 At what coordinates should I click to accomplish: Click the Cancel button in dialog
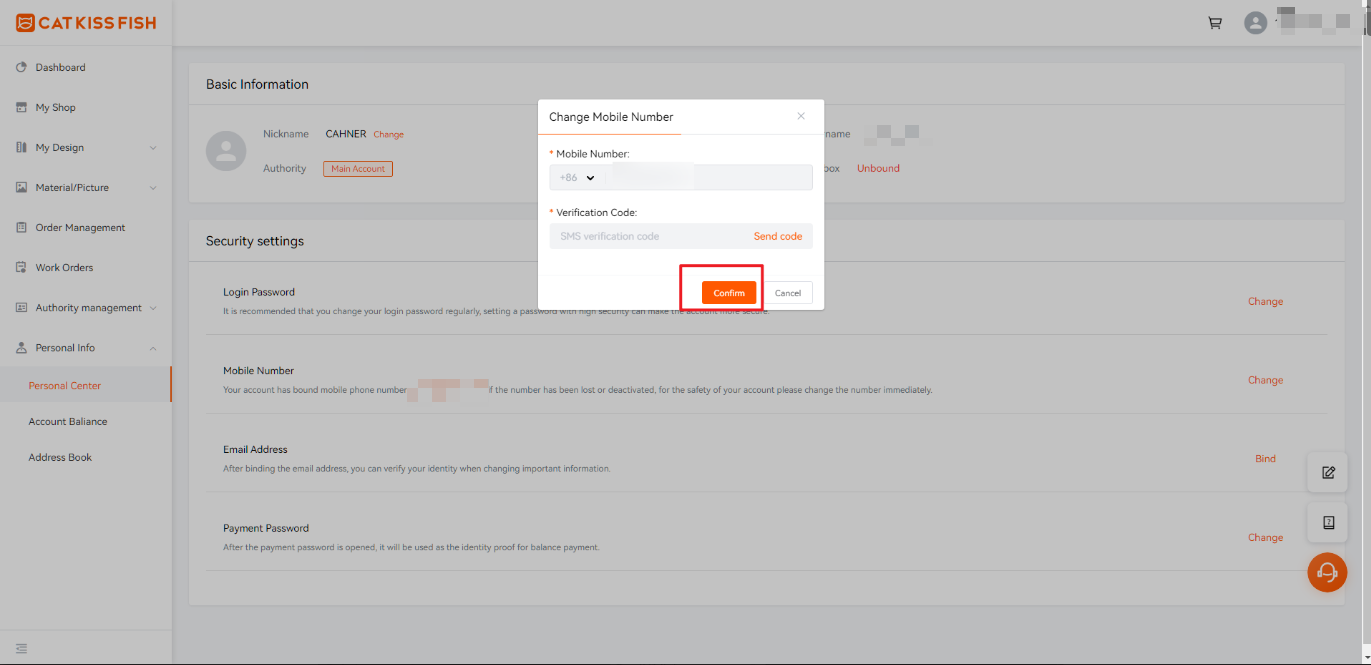click(x=788, y=293)
